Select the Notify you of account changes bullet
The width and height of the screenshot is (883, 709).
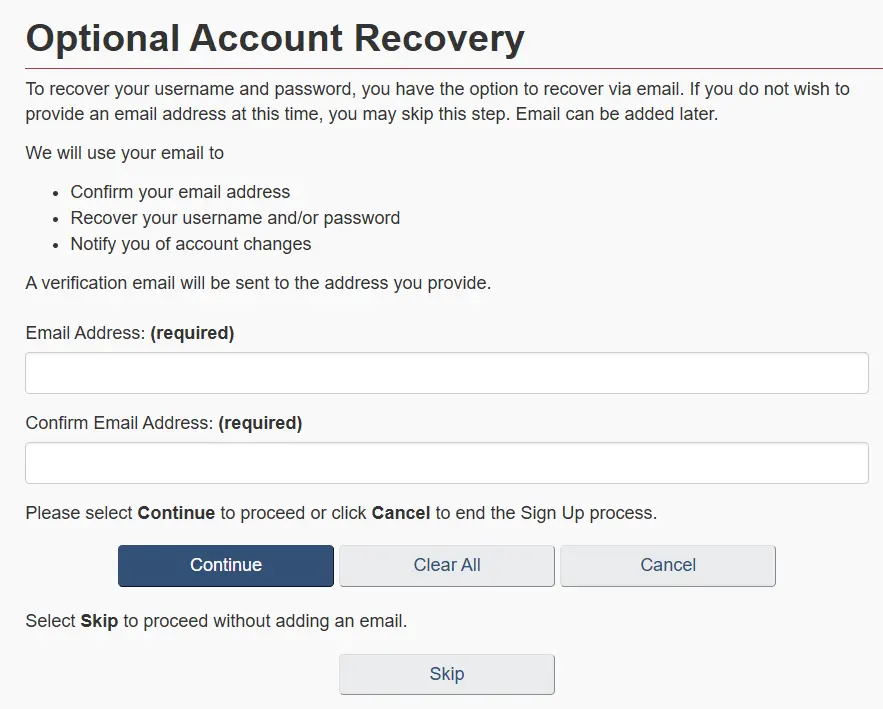point(190,244)
